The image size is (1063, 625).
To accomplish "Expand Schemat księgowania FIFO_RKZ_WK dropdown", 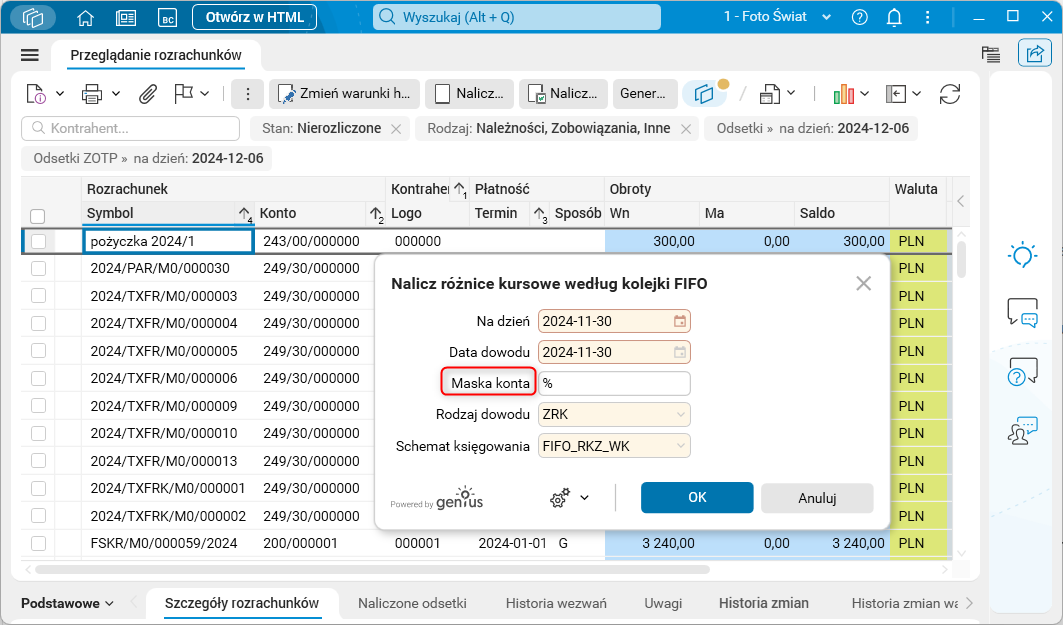I will coord(681,446).
